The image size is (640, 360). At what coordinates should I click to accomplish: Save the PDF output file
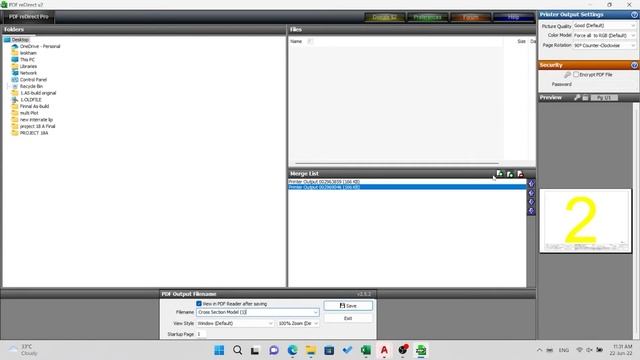348,306
